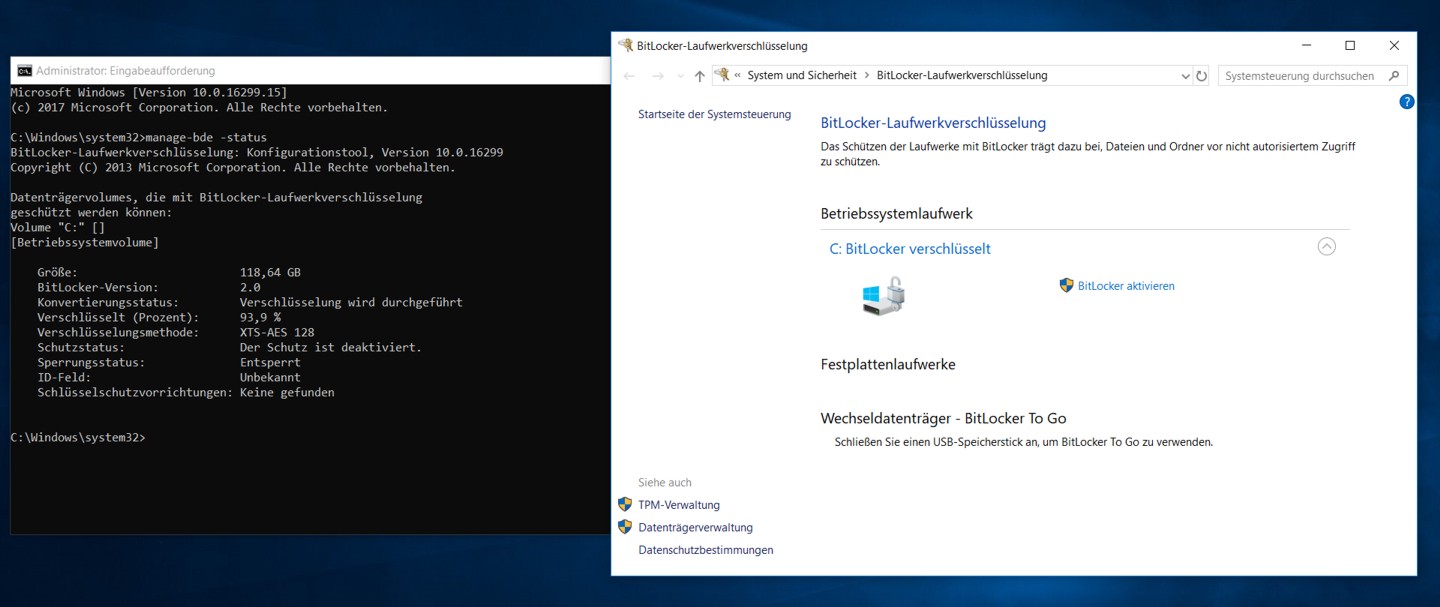Click the '118,64 GB' size value

point(270,272)
